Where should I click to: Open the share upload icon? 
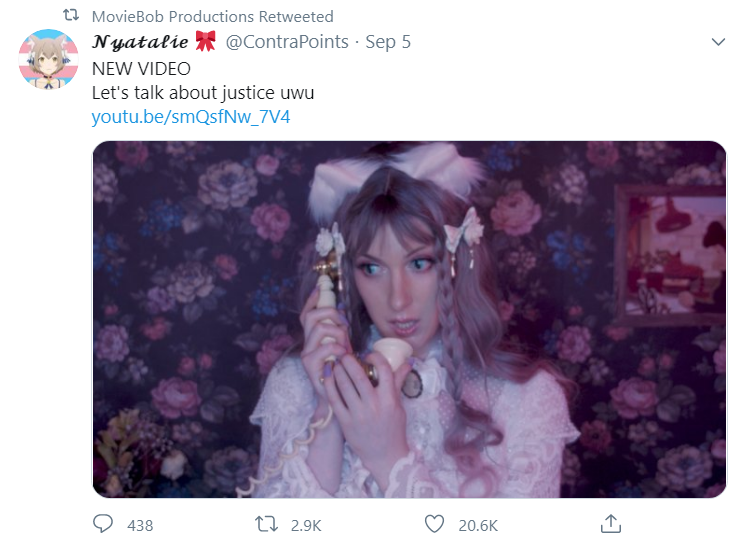coord(611,524)
